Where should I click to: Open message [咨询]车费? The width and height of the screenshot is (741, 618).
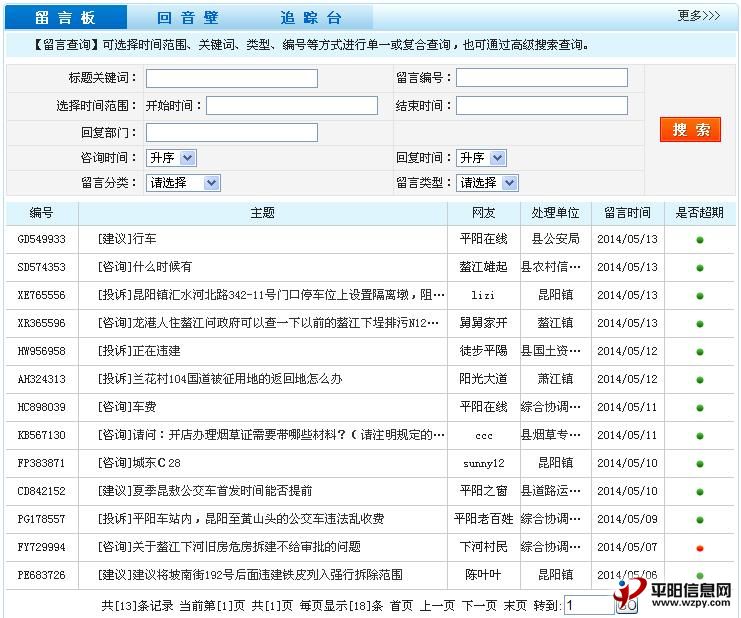(127, 407)
